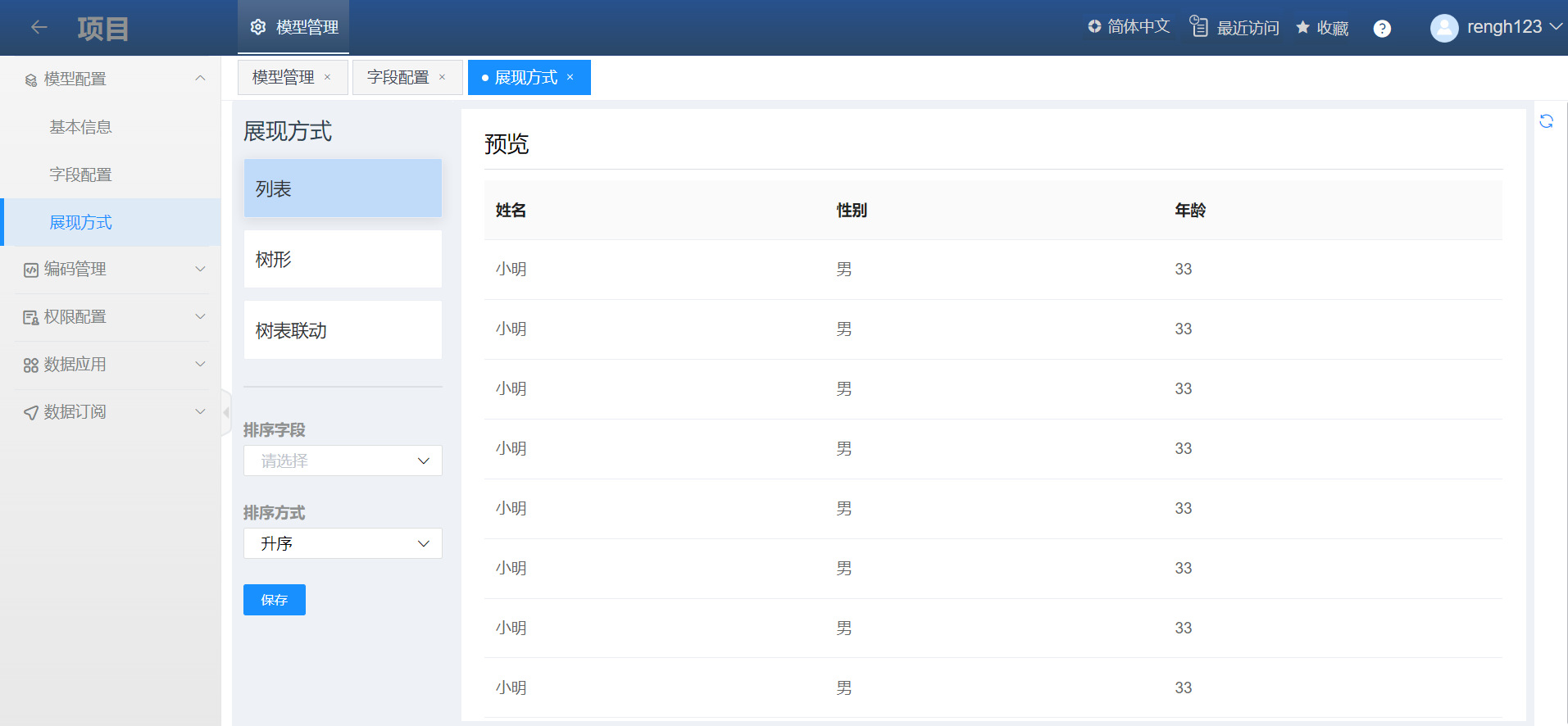
Task: Expand the 编码管理 sidebar menu
Action: tap(111, 270)
